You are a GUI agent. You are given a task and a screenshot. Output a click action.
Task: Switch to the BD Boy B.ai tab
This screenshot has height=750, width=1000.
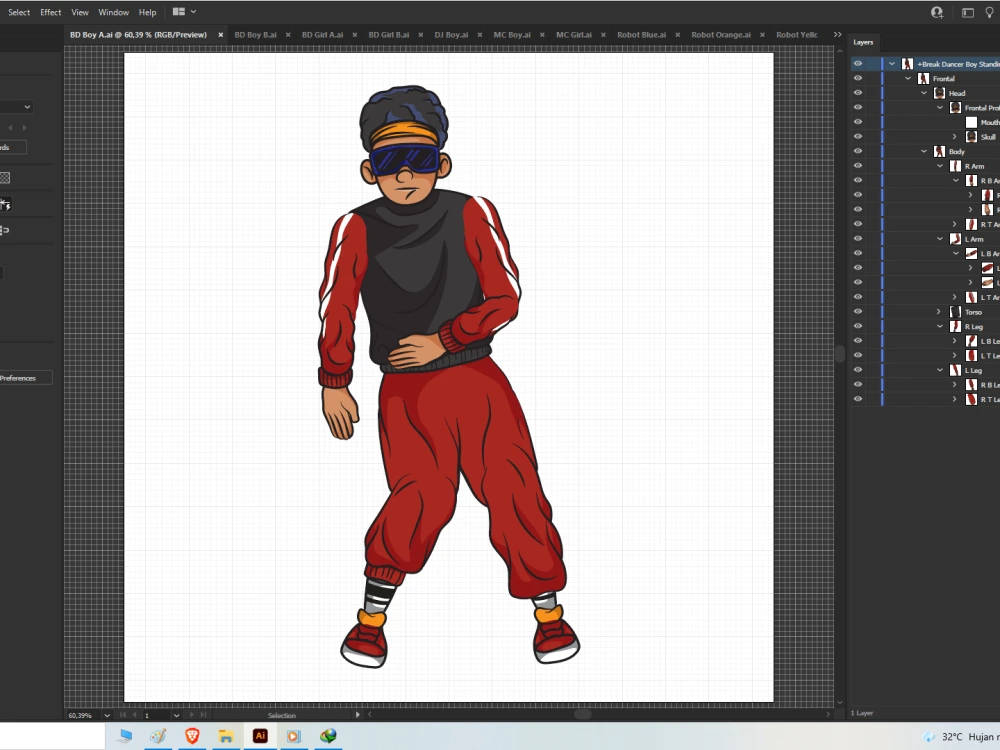[x=256, y=34]
